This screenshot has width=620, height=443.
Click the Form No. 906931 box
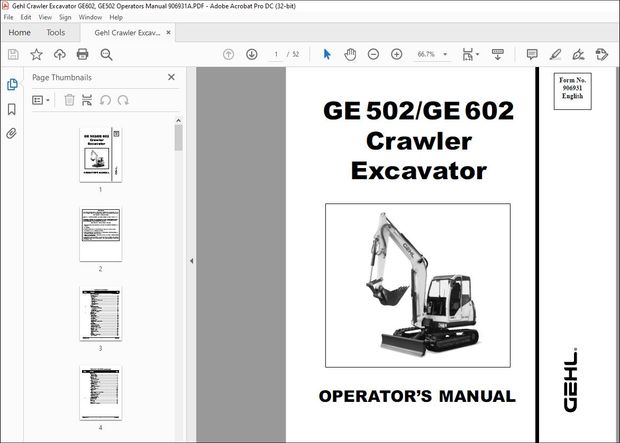(x=572, y=91)
